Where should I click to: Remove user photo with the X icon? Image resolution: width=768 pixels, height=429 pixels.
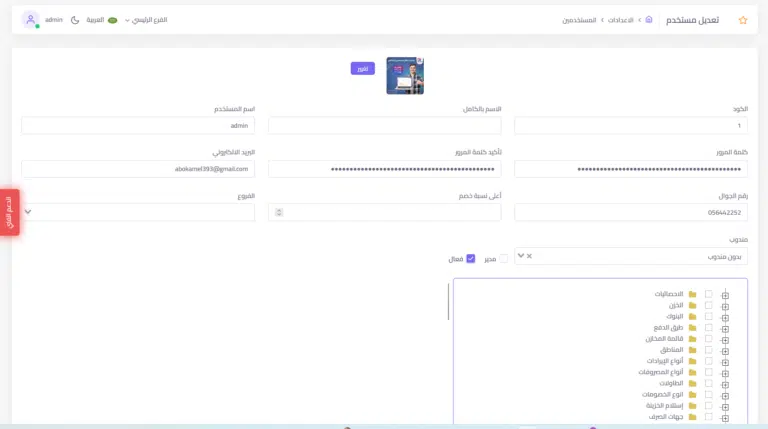click(x=419, y=61)
